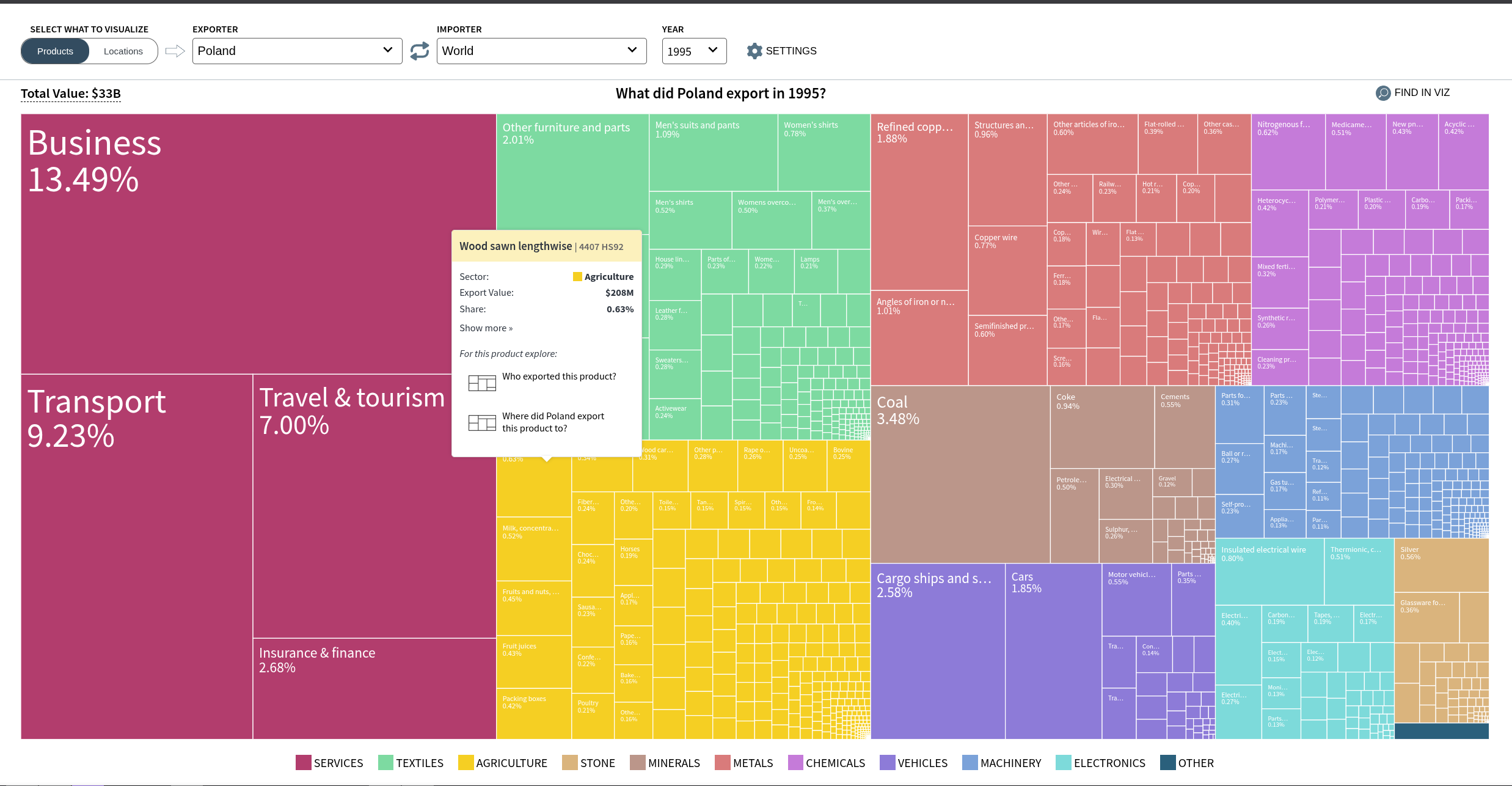The image size is (1512, 786).
Task: Click 'Where did Poland export this product to?'
Action: [553, 422]
